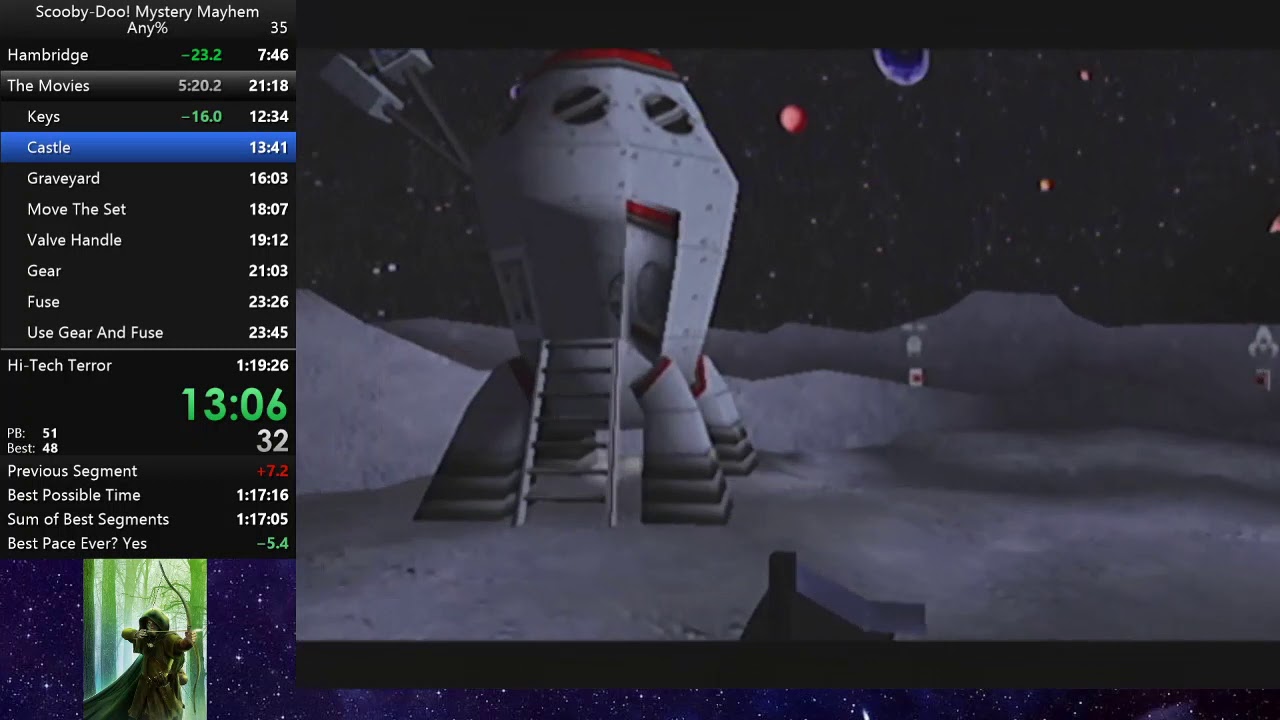The height and width of the screenshot is (720, 1280).
Task: Click the -23.2 delta for Hambridge
Action: click(x=201, y=55)
